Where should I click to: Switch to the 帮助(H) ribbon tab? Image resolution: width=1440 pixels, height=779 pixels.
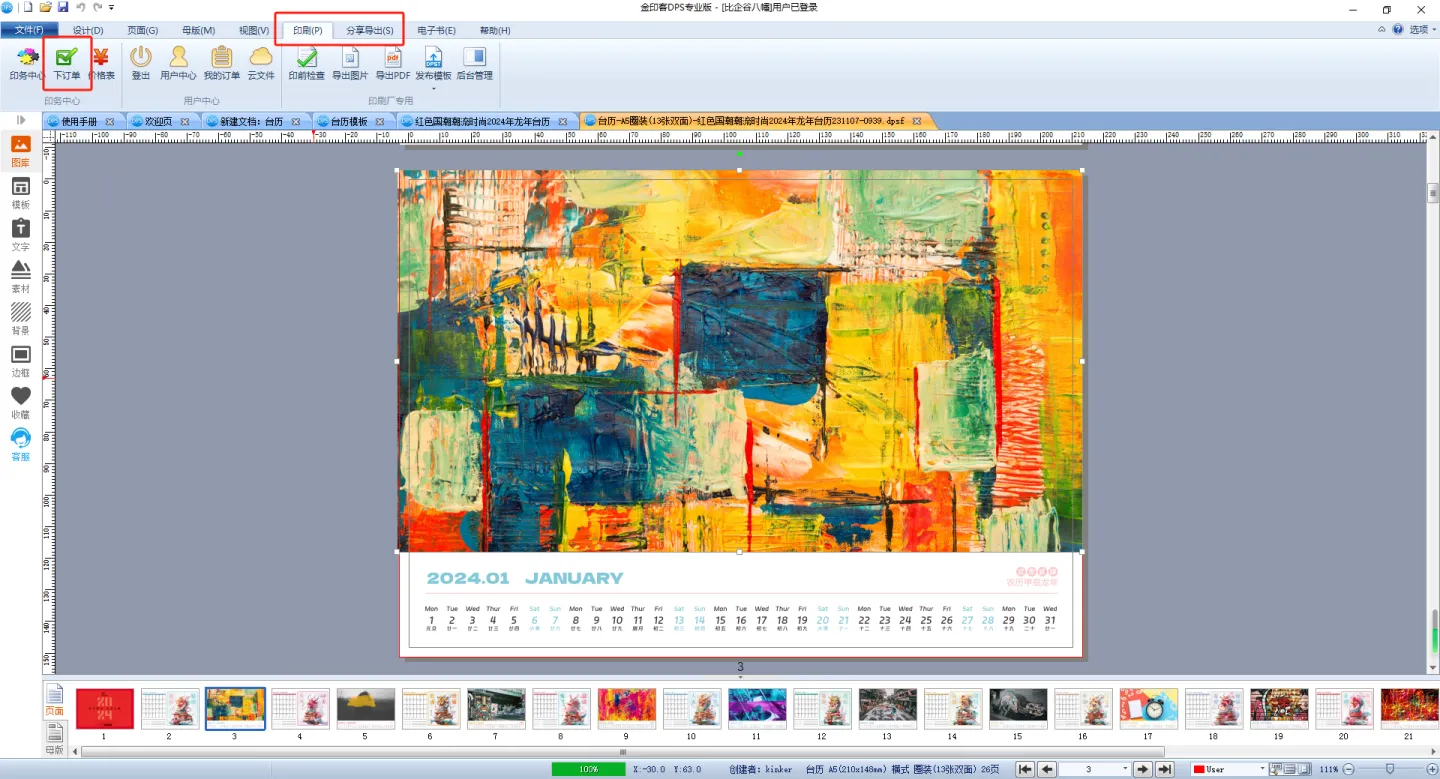(495, 31)
